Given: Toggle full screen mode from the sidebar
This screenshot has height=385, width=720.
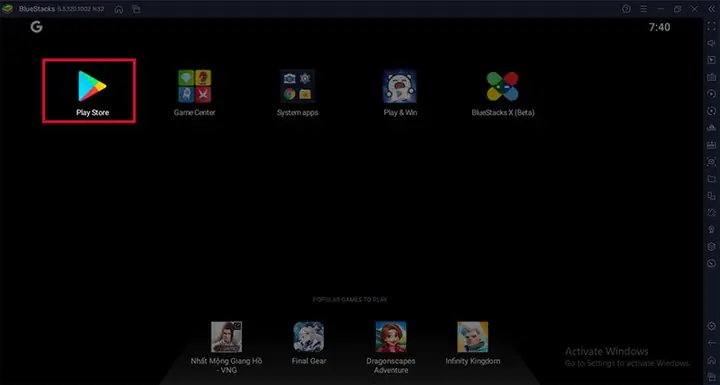Looking at the screenshot, I should (711, 26).
